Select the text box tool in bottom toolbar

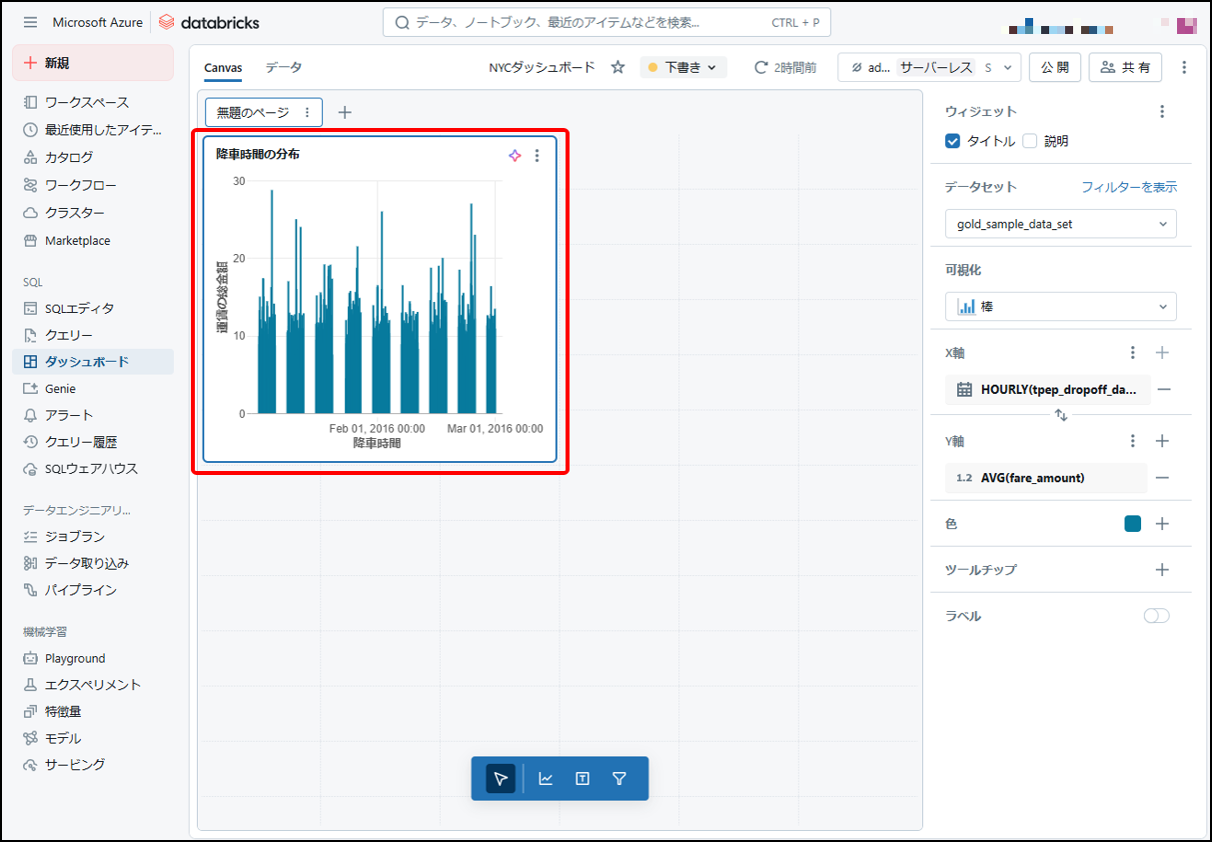click(x=582, y=779)
